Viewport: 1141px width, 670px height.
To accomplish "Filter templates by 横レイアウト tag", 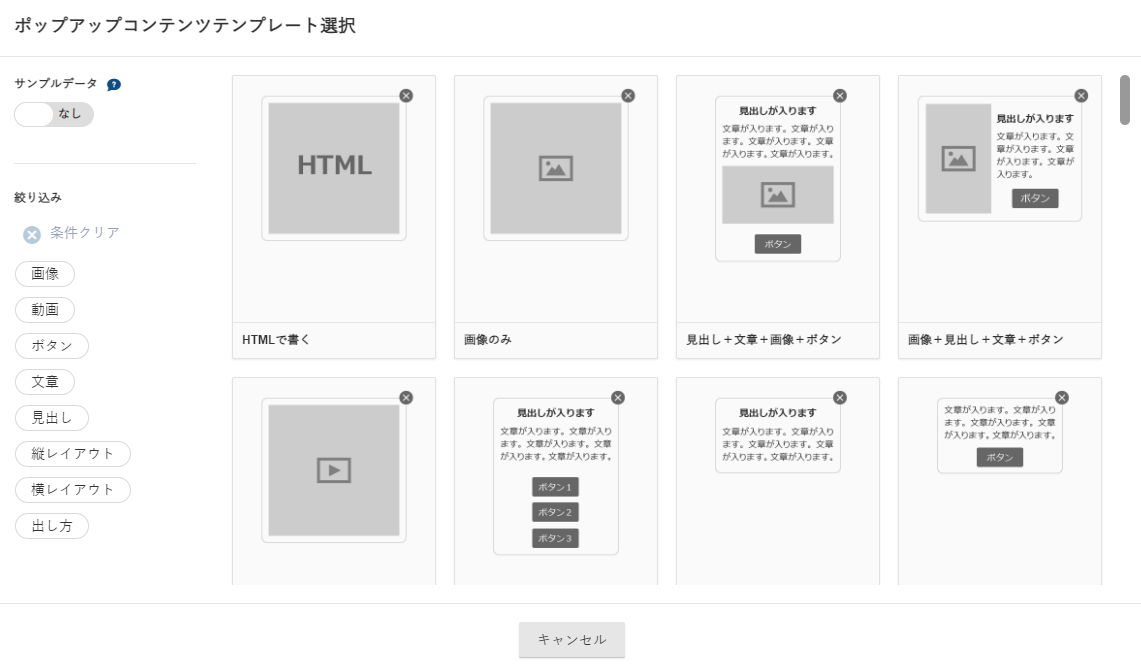I will tap(73, 490).
